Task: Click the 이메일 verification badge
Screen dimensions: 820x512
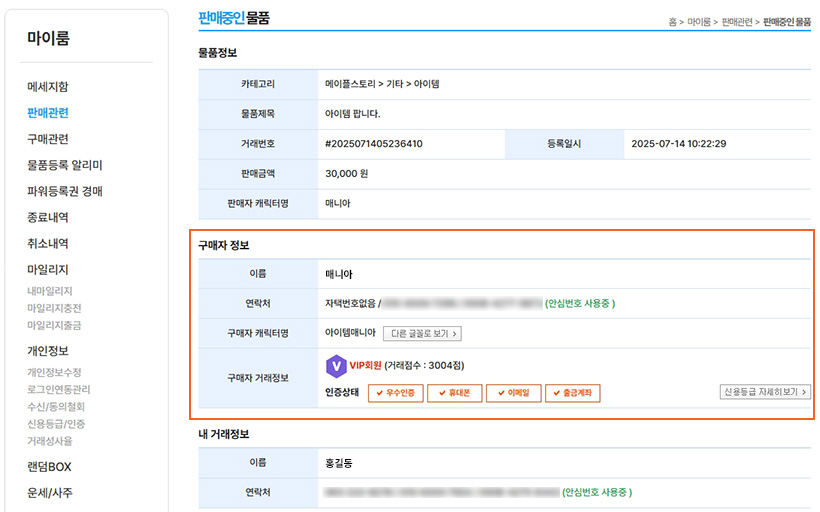Action: [x=513, y=393]
